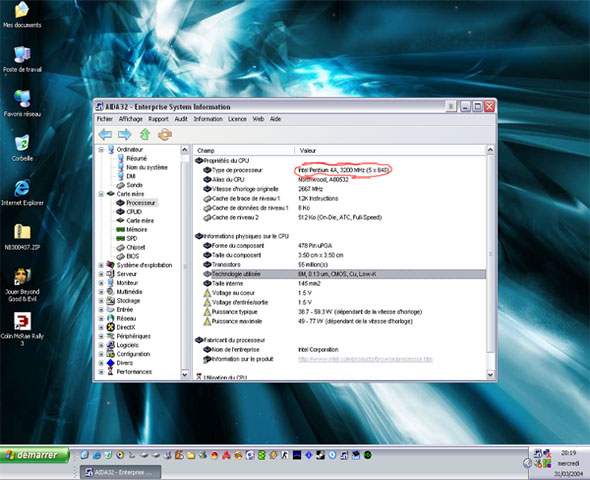
Task: Select the Périphériques tree node
Action: tap(134, 336)
